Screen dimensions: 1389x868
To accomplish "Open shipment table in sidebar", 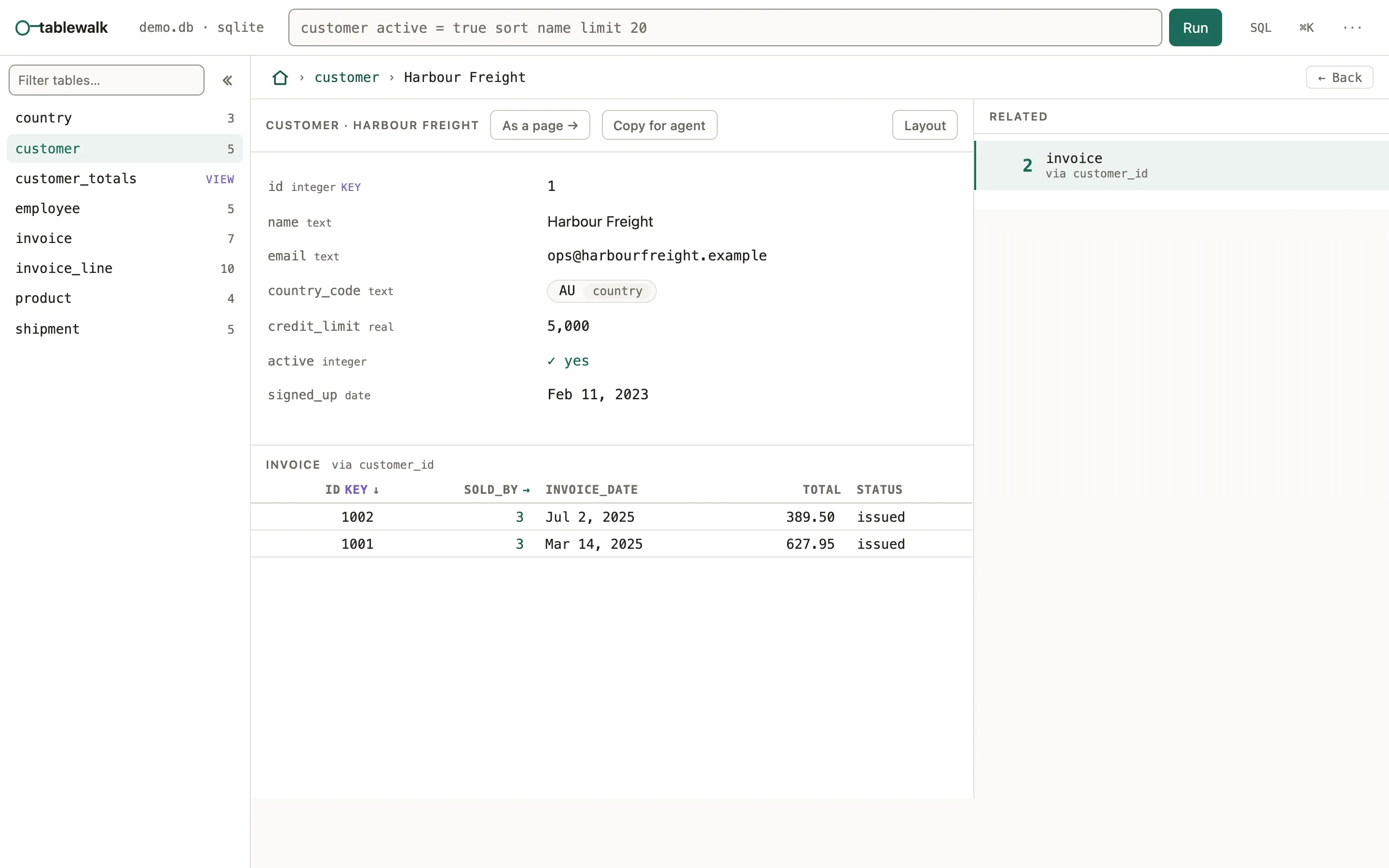I will coord(124,329).
